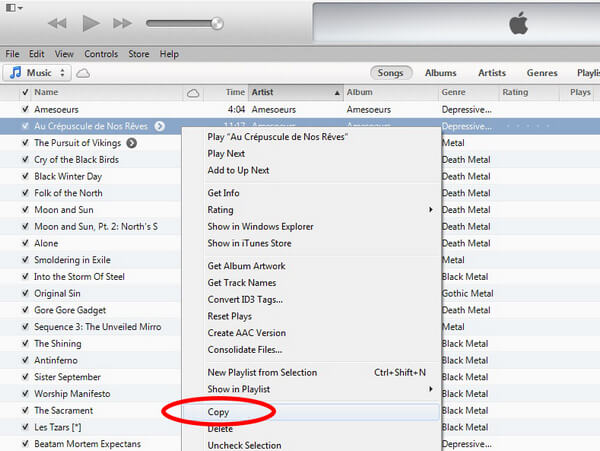
Task: Toggle sort direction on Artist column
Action: (296, 92)
